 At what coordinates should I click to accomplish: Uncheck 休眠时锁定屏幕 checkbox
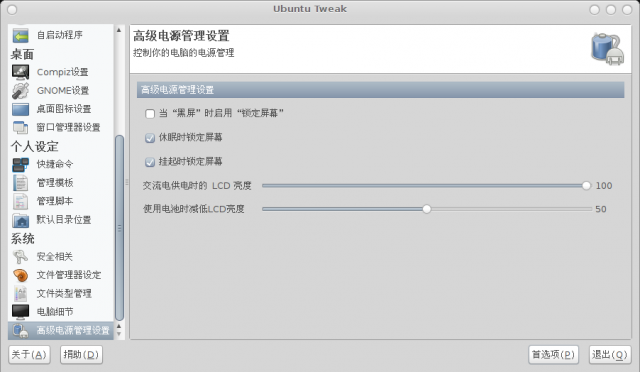pyautogui.click(x=150, y=138)
